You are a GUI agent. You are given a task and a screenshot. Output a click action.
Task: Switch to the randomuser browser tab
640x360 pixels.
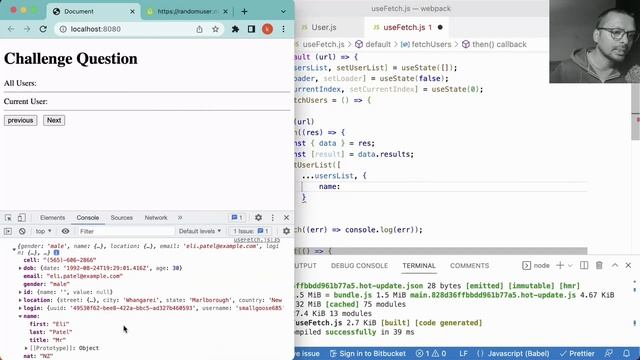187,11
